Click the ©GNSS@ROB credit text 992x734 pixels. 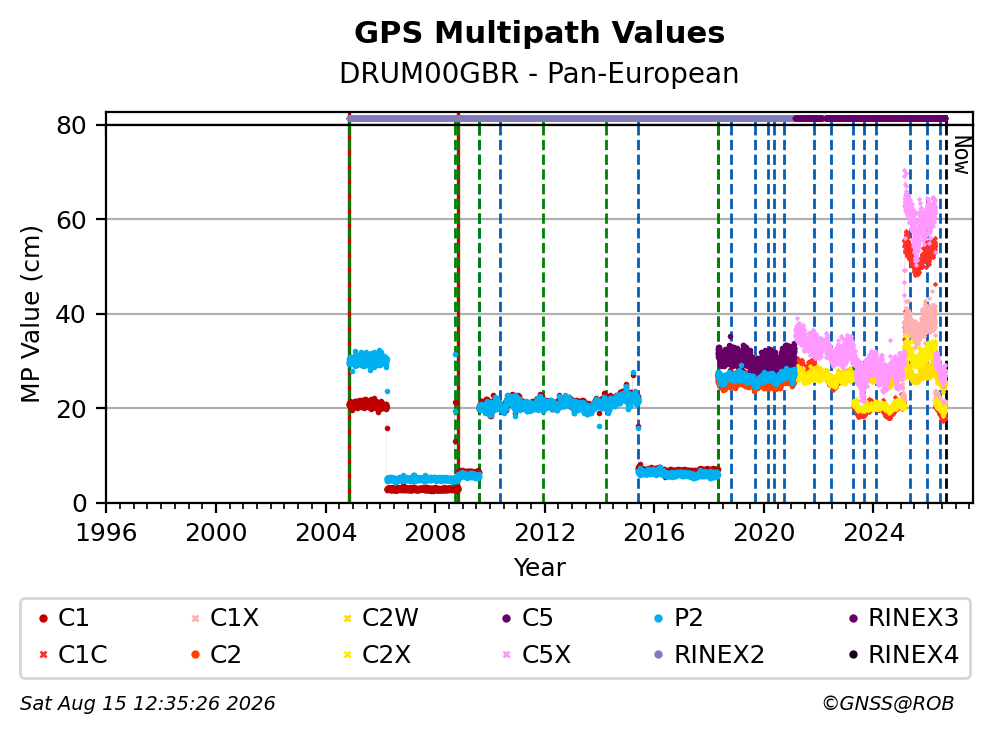pos(888,704)
